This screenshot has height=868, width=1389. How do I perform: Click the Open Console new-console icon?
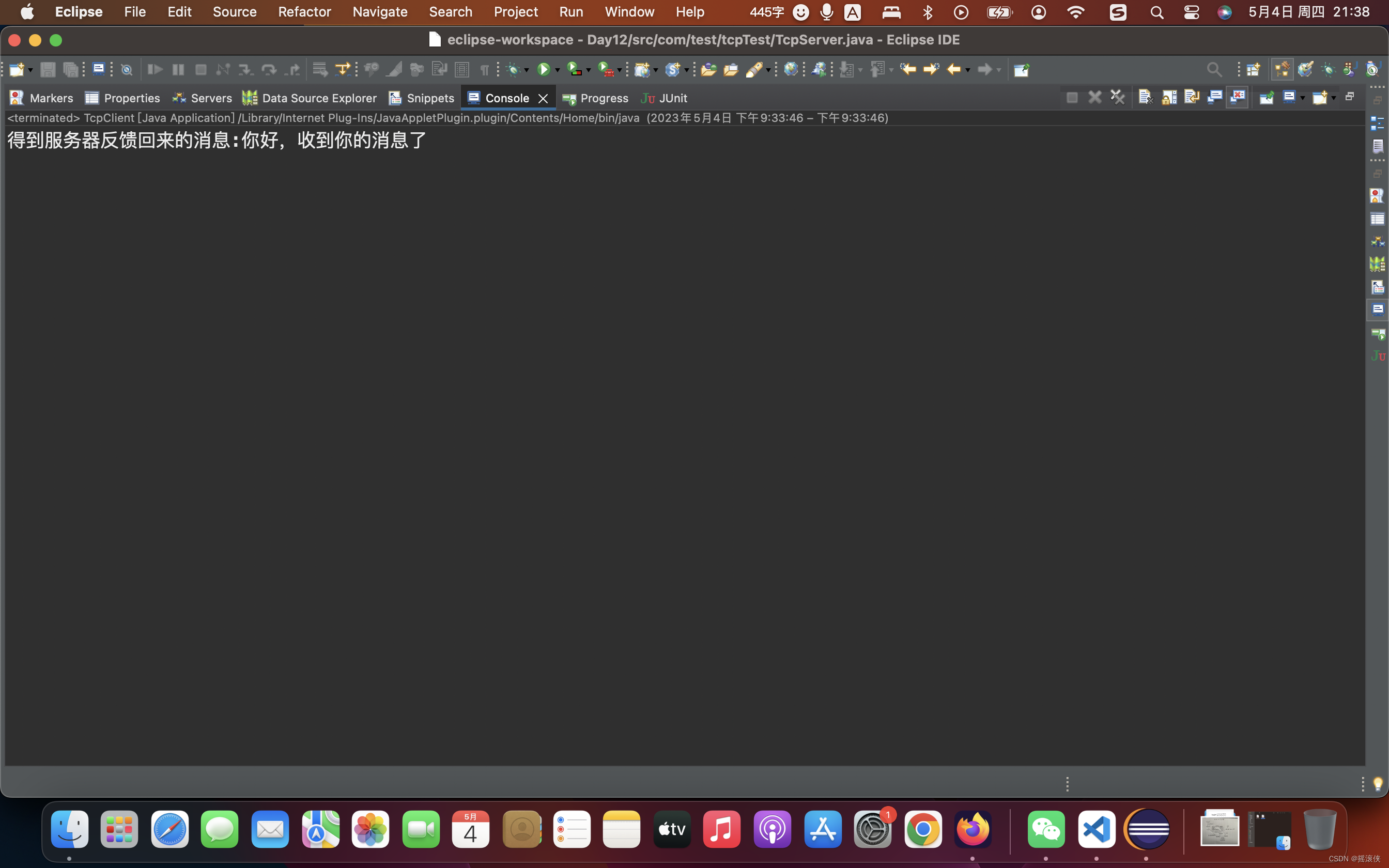(x=1320, y=98)
